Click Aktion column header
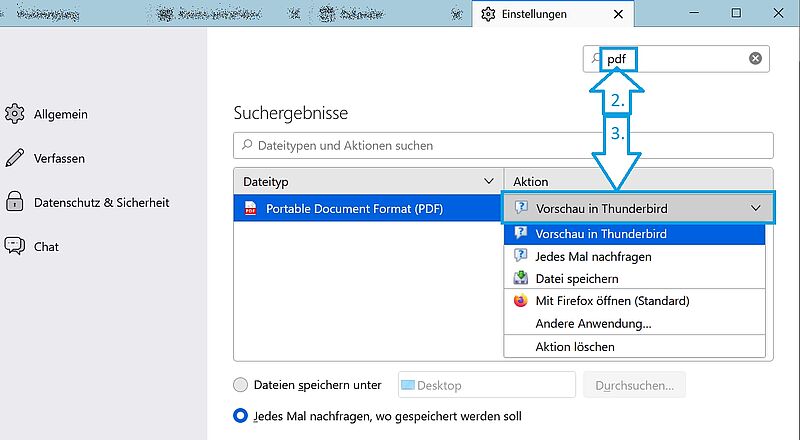 [x=638, y=181]
